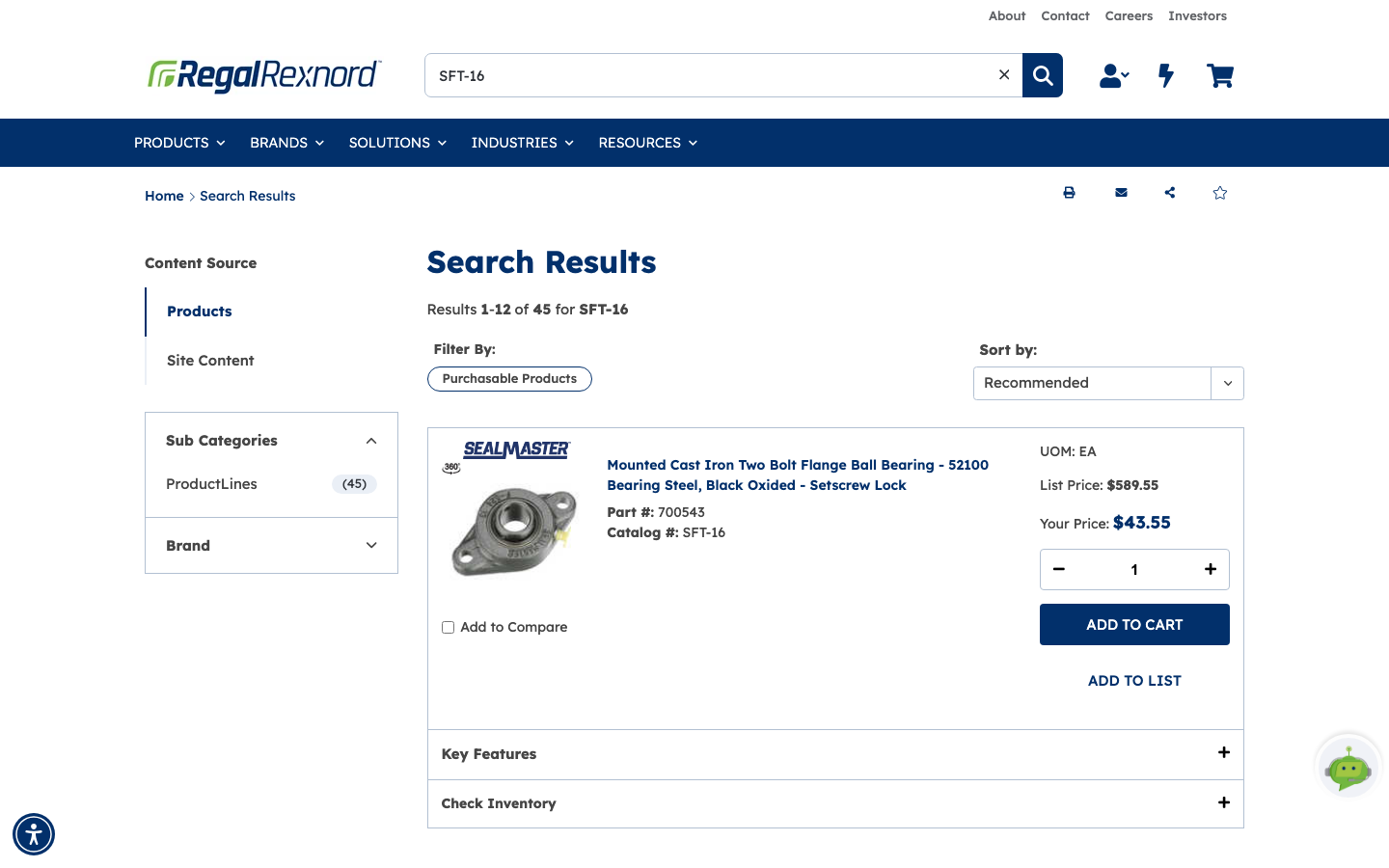Open the Resources navigation menu
1389x868 pixels.
(647, 143)
